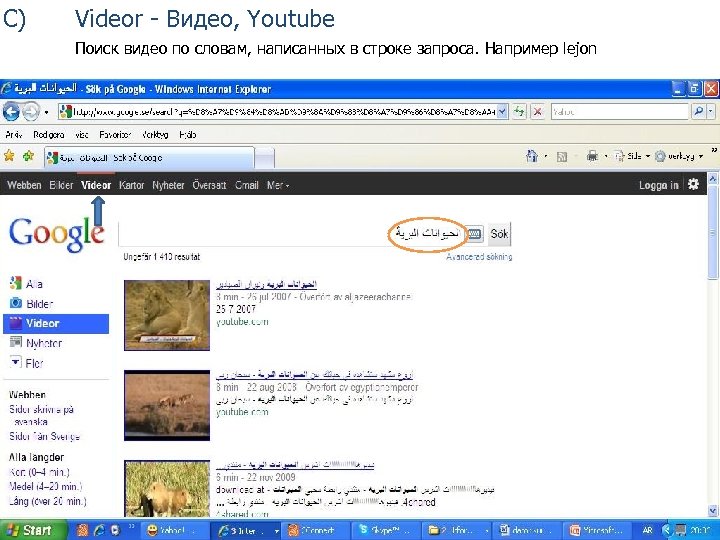Image resolution: width=720 pixels, height=540 pixels.
Task: Click Nyheter in the Google top bar
Action: pos(168,185)
